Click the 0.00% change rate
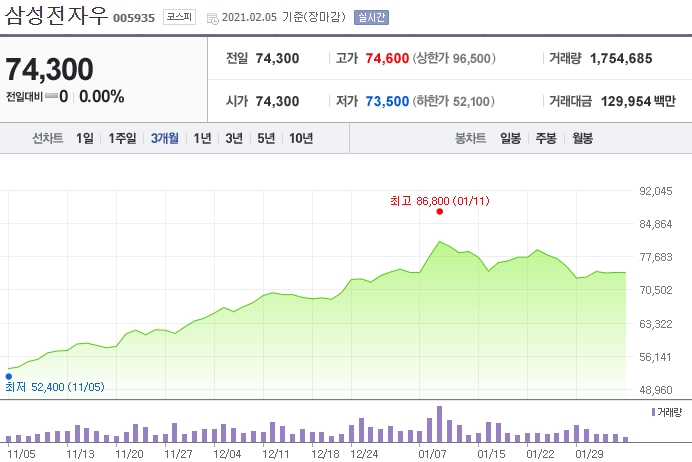This screenshot has width=692, height=462. coord(102,96)
